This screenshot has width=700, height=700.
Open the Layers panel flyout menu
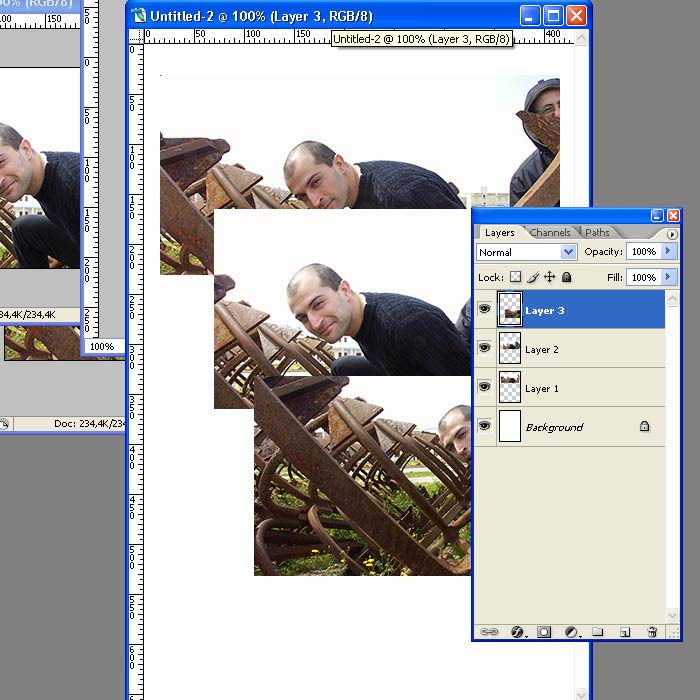[x=672, y=234]
